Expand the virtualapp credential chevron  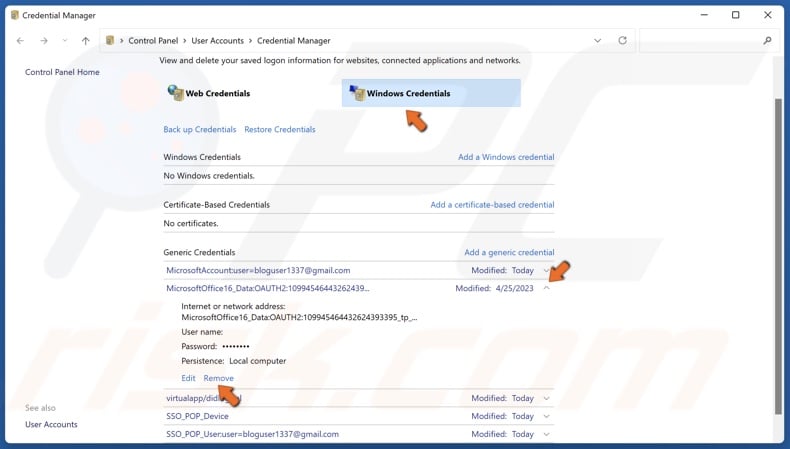pyautogui.click(x=546, y=398)
